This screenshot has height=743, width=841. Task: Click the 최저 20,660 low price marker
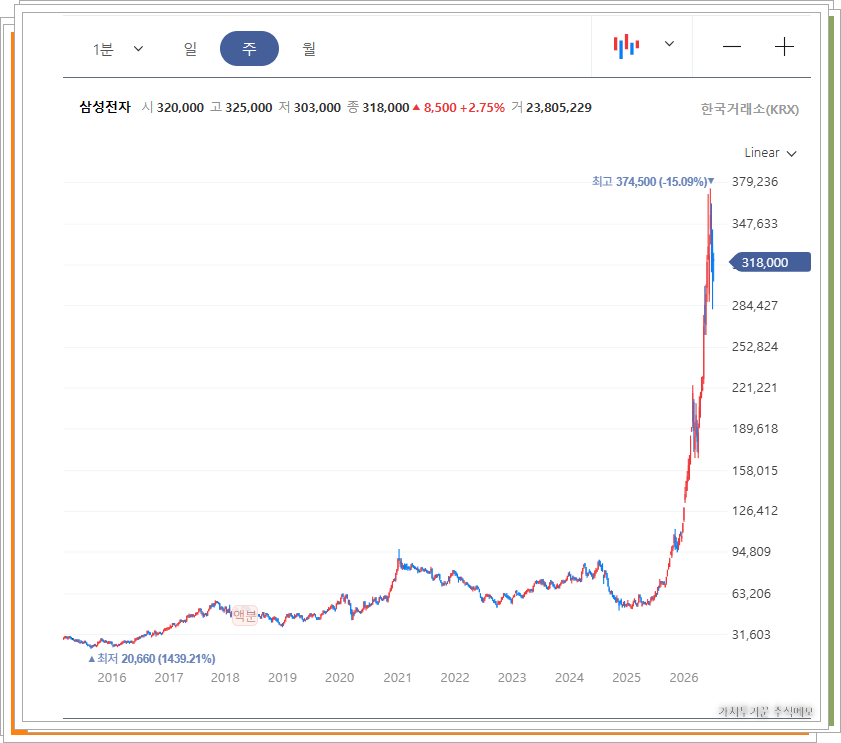[152, 658]
